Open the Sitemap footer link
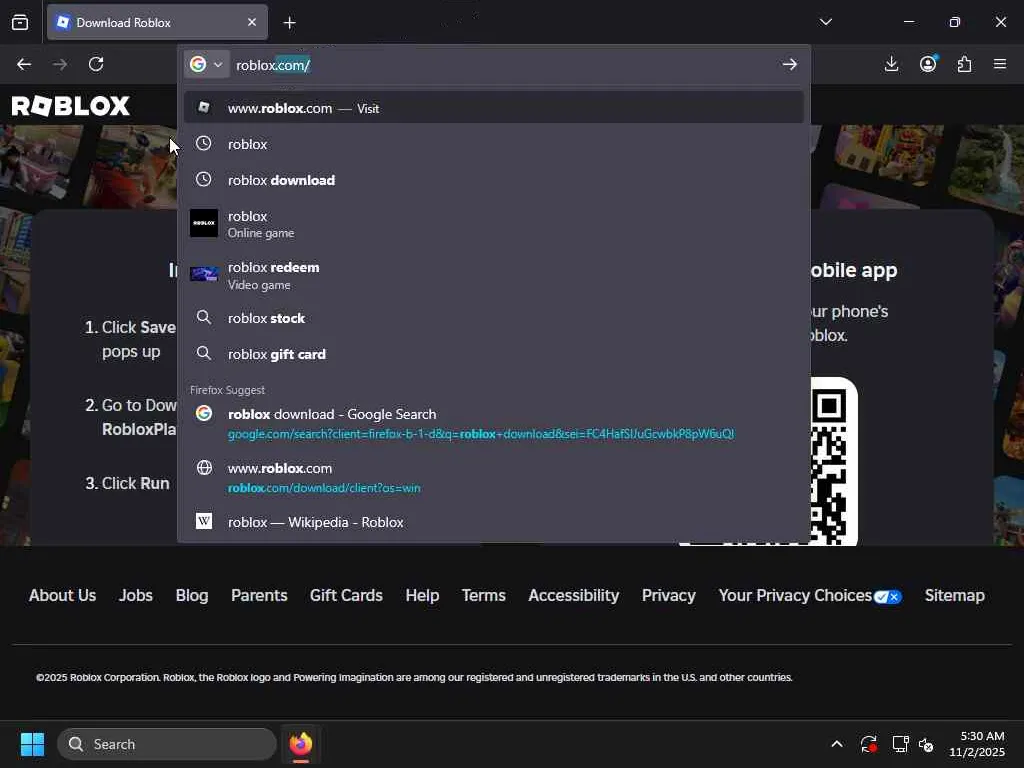The width and height of the screenshot is (1024, 768). tap(954, 596)
